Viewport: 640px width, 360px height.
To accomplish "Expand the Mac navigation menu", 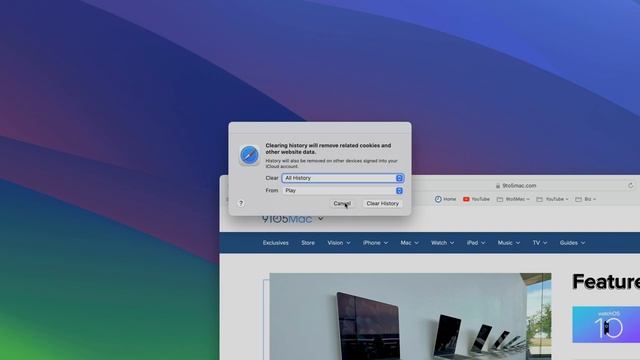I will pyautogui.click(x=409, y=243).
